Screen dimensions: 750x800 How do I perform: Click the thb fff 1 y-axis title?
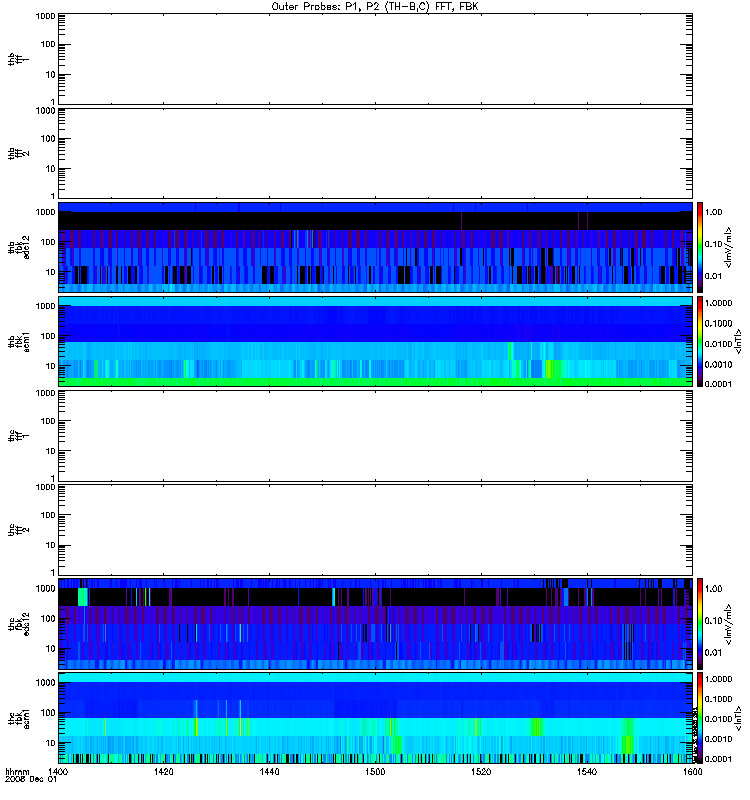pos(19,59)
